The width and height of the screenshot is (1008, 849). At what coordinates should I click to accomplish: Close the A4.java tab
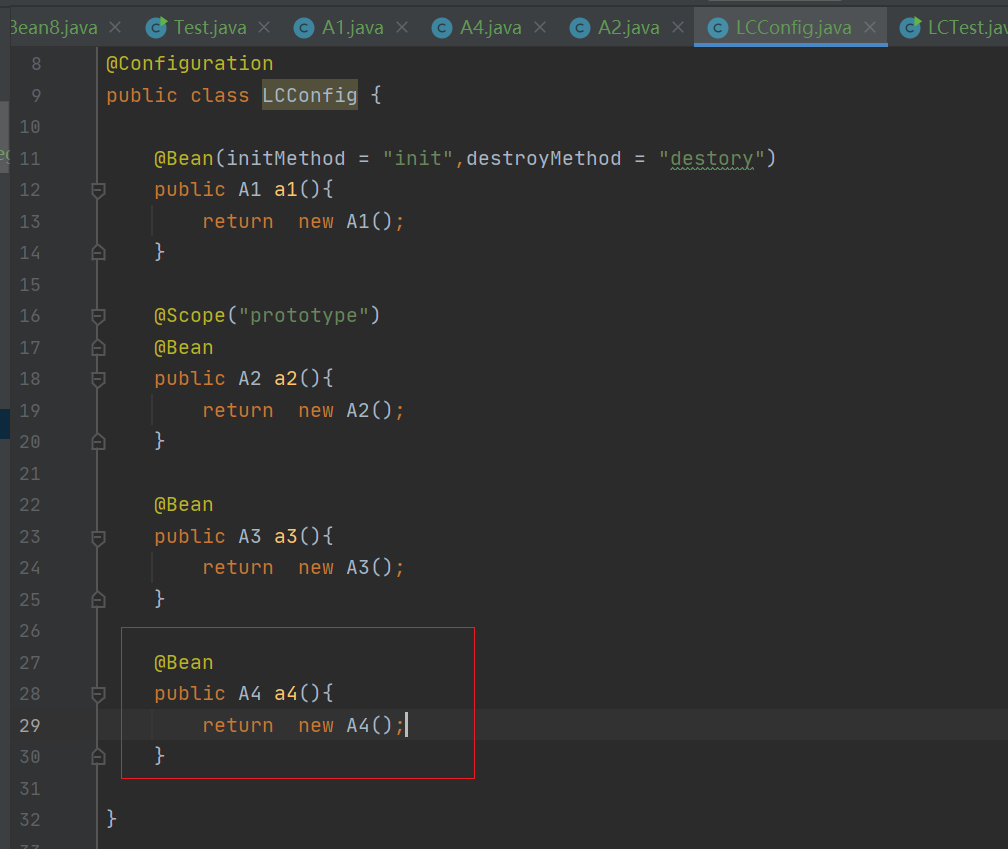click(540, 28)
